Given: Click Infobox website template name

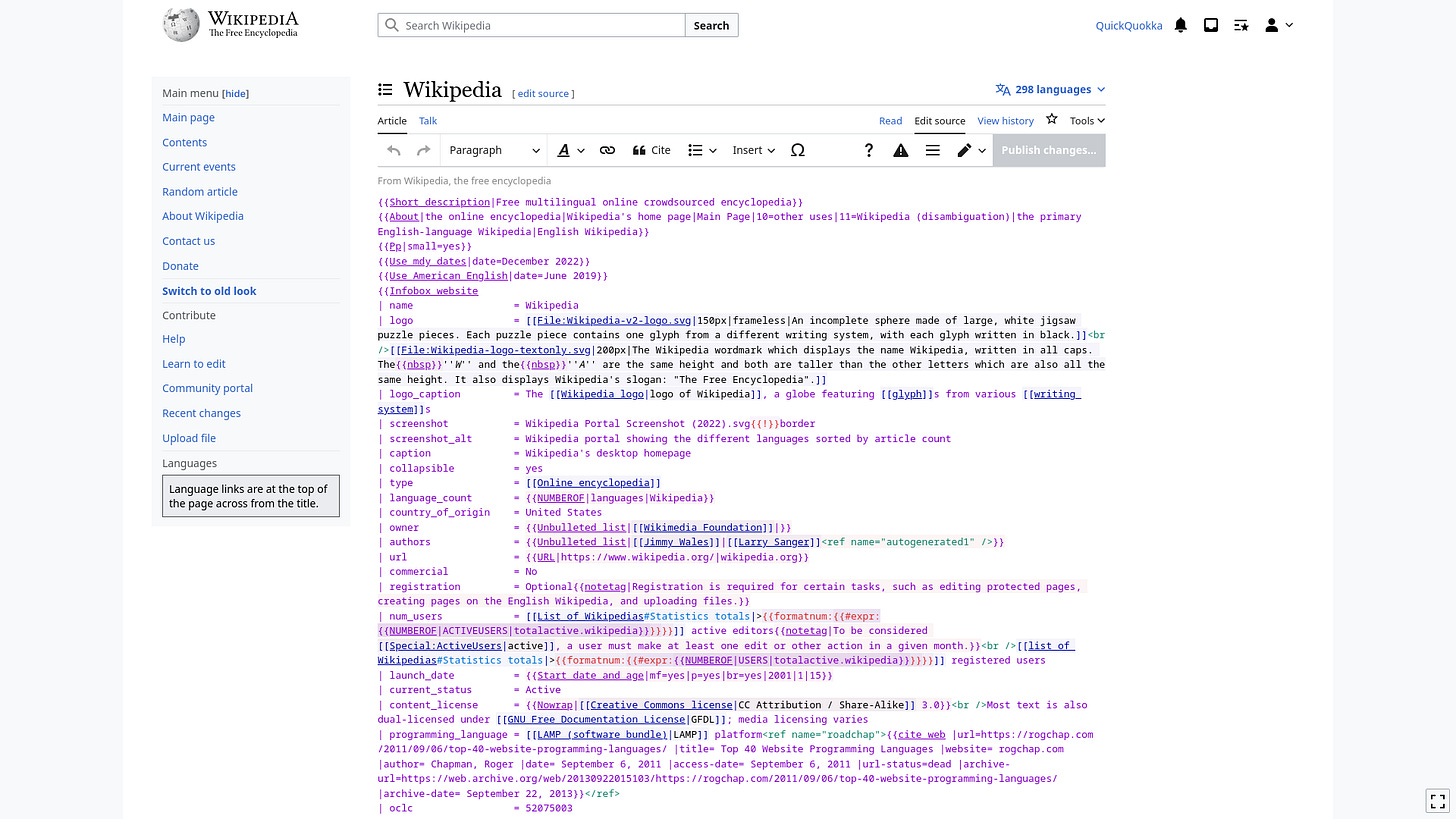Looking at the screenshot, I should pyautogui.click(x=434, y=291).
